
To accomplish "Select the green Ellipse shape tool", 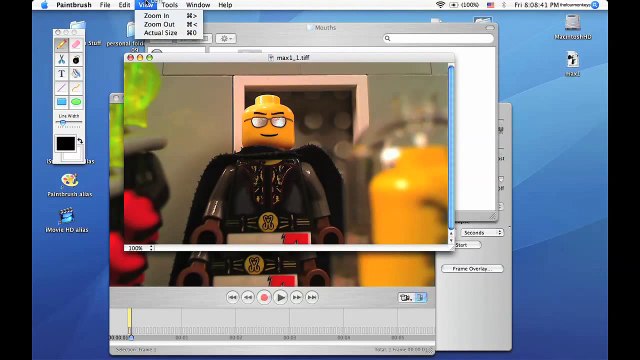I will click(x=76, y=102).
